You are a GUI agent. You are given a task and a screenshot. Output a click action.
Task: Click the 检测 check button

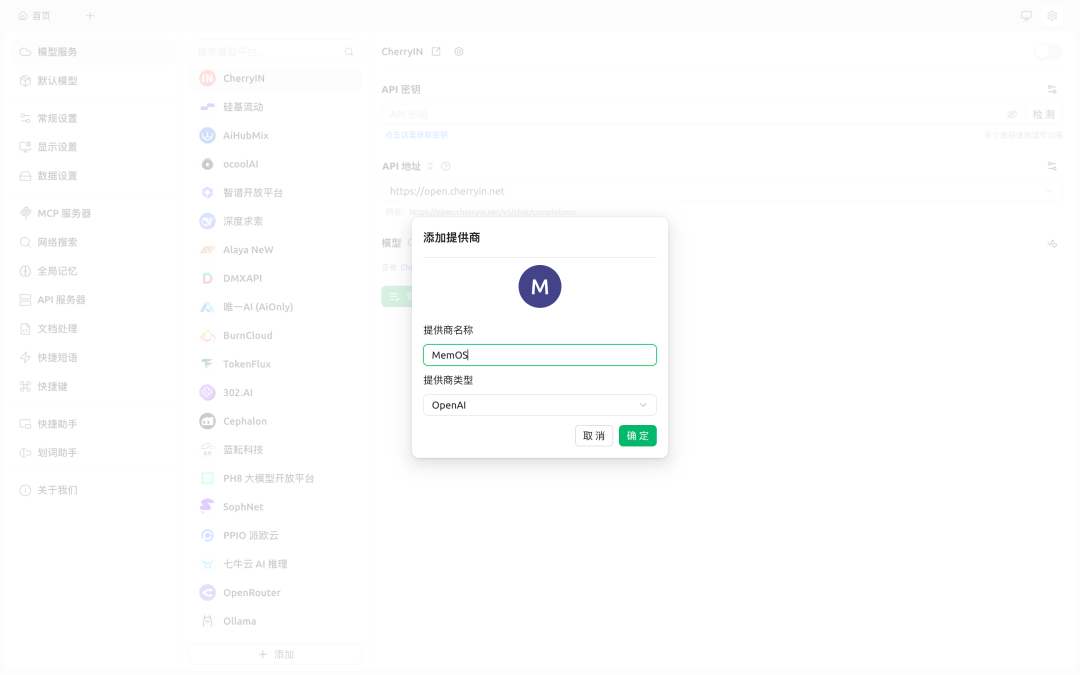pos(1043,114)
